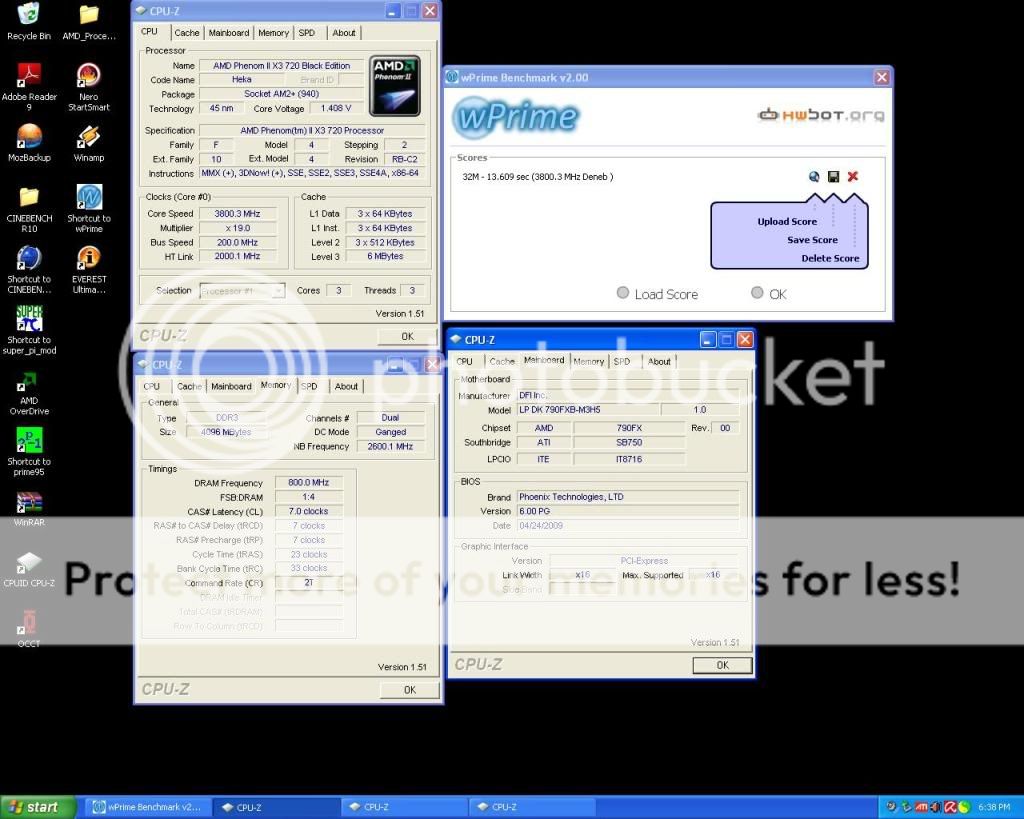1024x819 pixels.
Task: Click the NB Frequency 2600.1 MHz value
Action: [390, 446]
